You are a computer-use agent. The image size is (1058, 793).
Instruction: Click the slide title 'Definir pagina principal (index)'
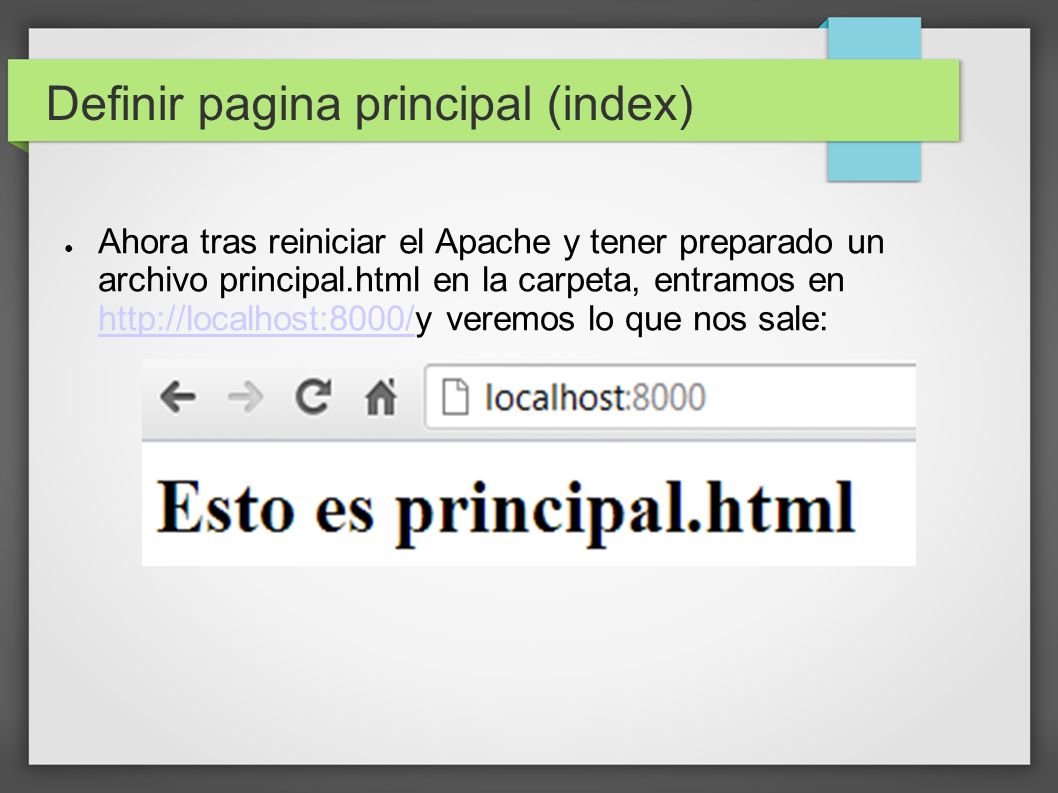click(x=370, y=103)
